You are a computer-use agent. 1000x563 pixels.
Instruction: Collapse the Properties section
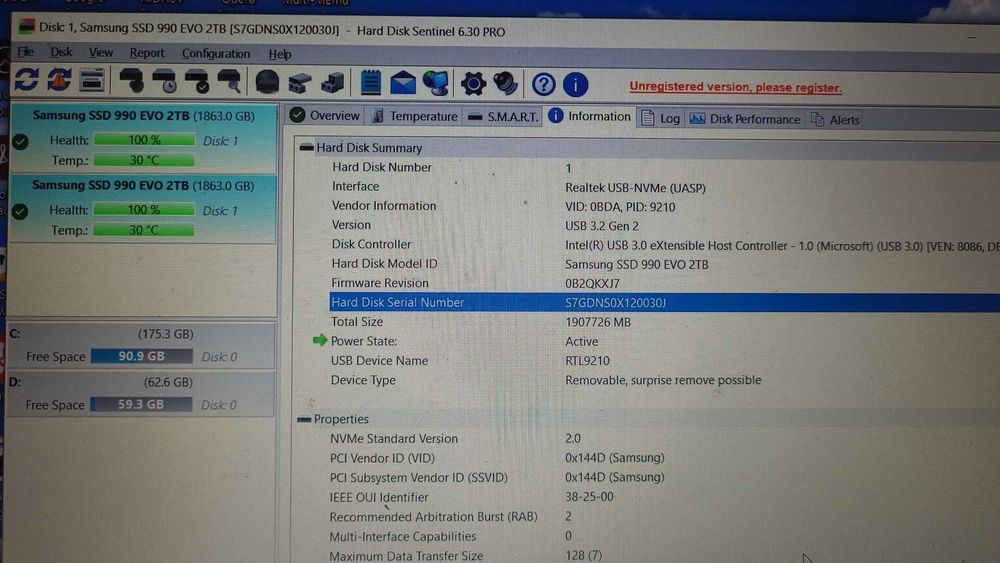(x=304, y=419)
